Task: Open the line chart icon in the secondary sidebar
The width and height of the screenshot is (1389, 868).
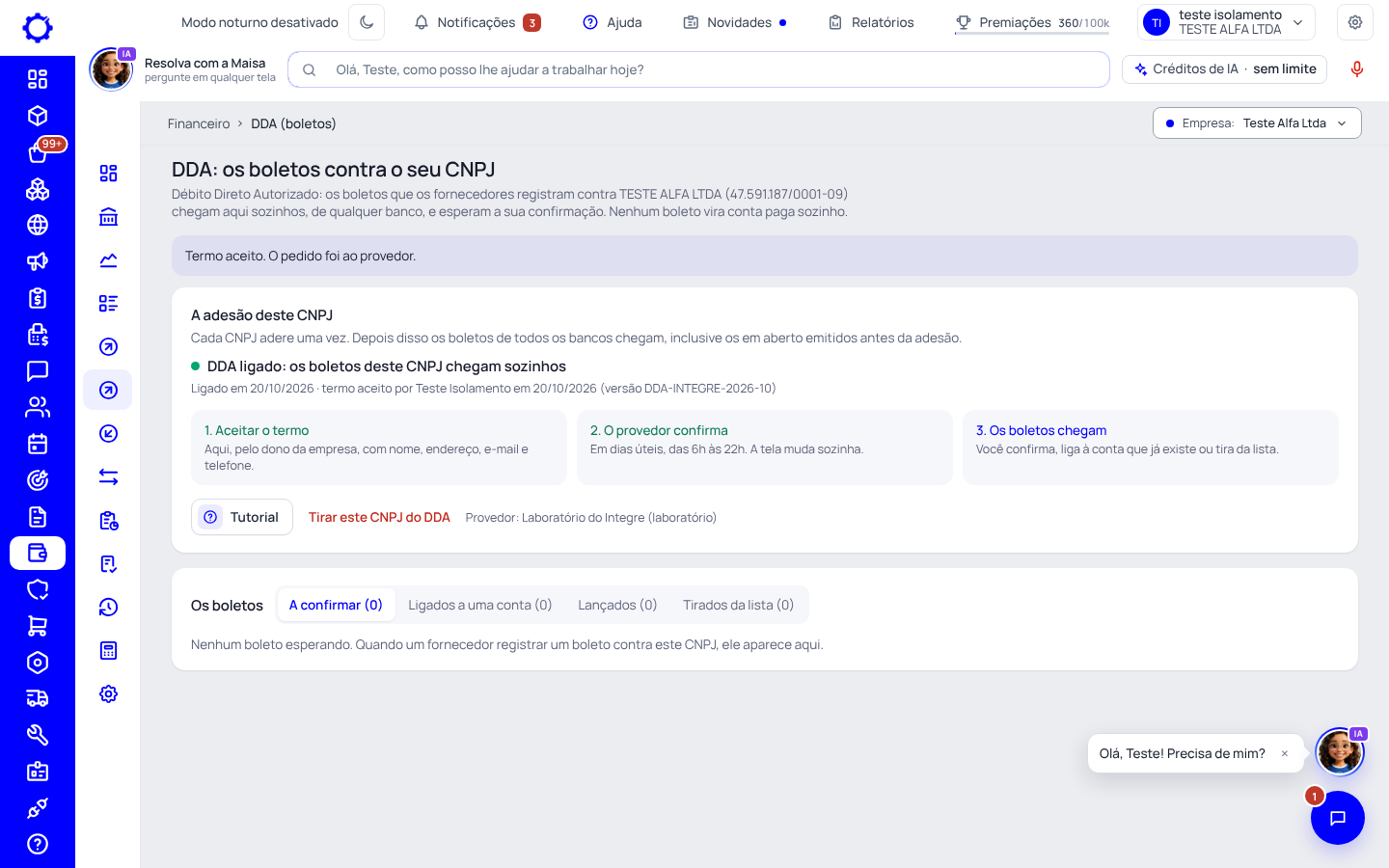Action: (108, 260)
